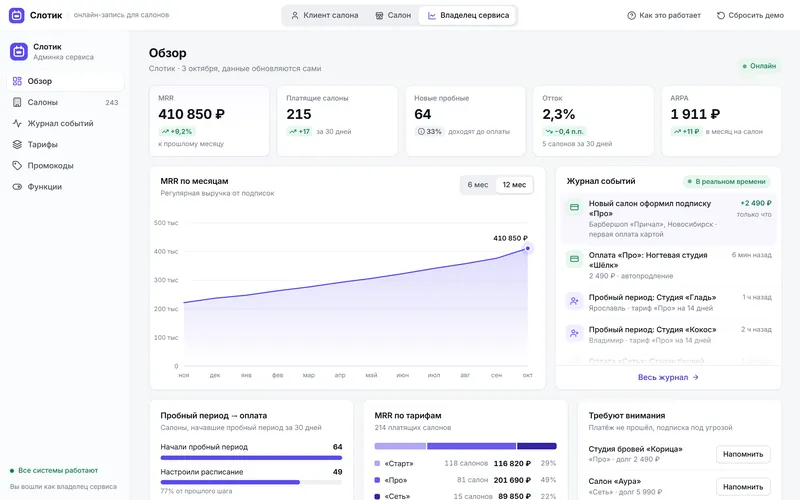
Task: Click the Как это работает help icon
Action: point(631,15)
